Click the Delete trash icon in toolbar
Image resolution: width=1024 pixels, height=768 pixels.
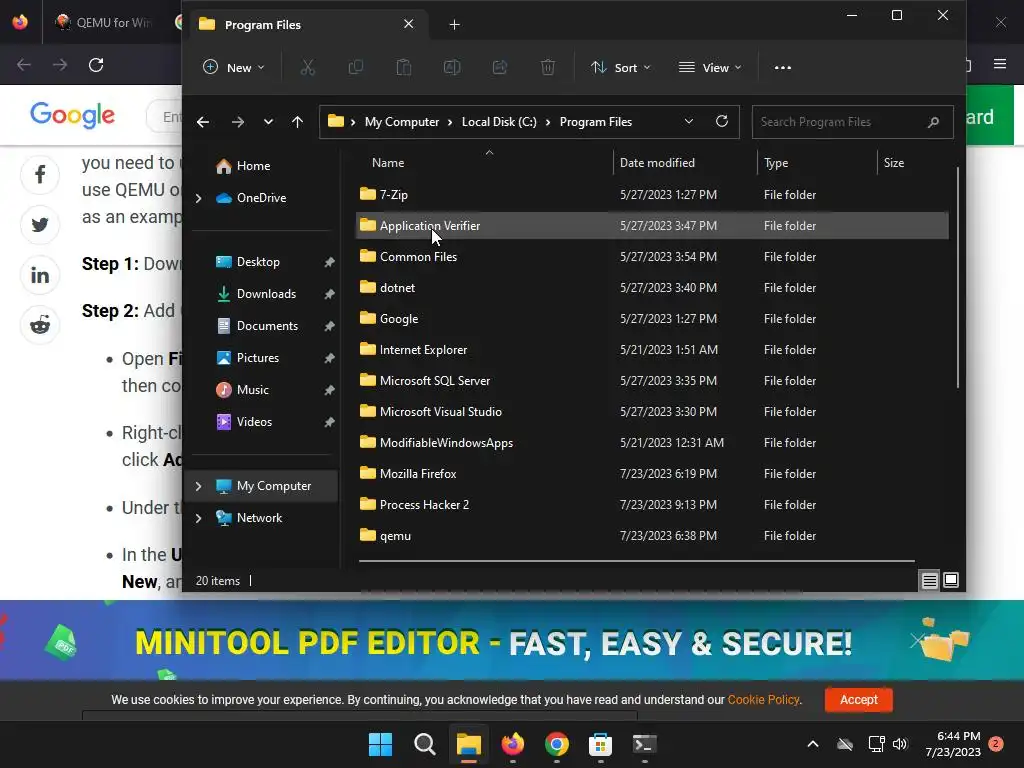point(548,67)
